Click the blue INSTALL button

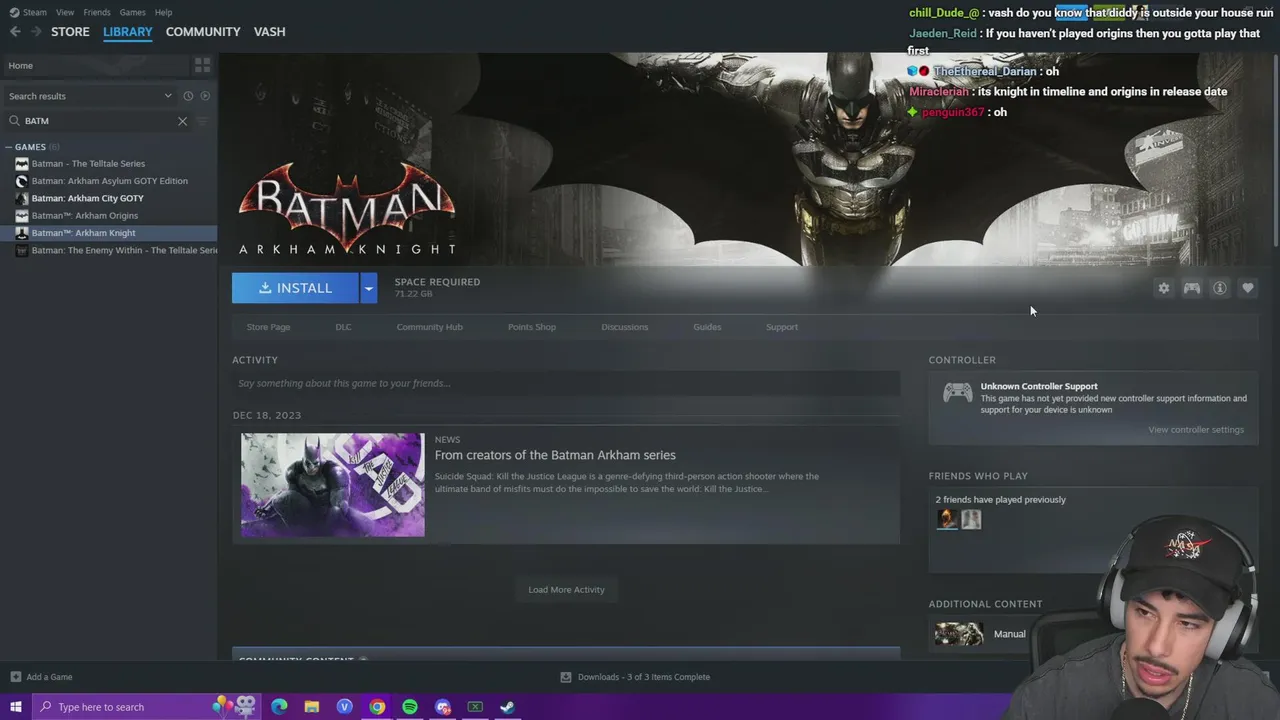(296, 288)
